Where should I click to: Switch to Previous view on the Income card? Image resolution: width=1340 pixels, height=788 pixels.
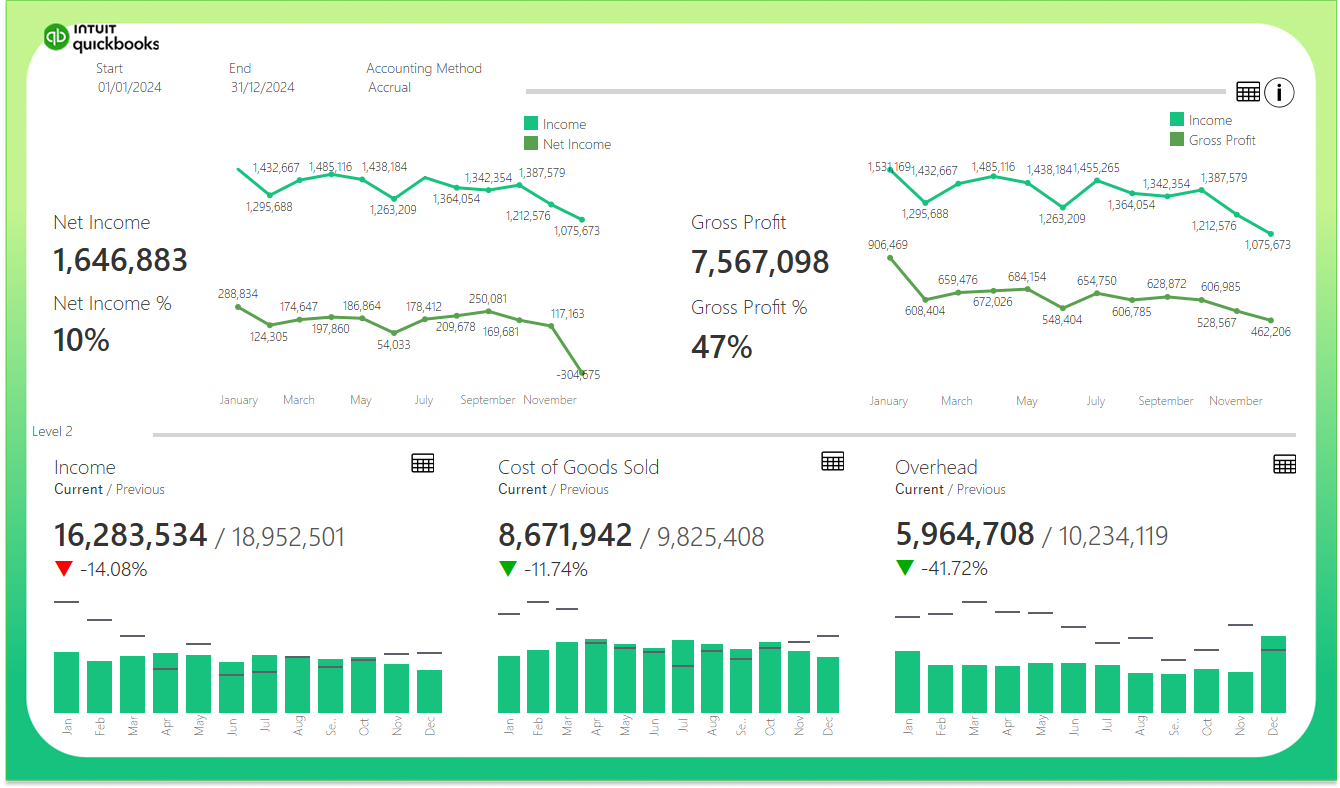point(141,489)
